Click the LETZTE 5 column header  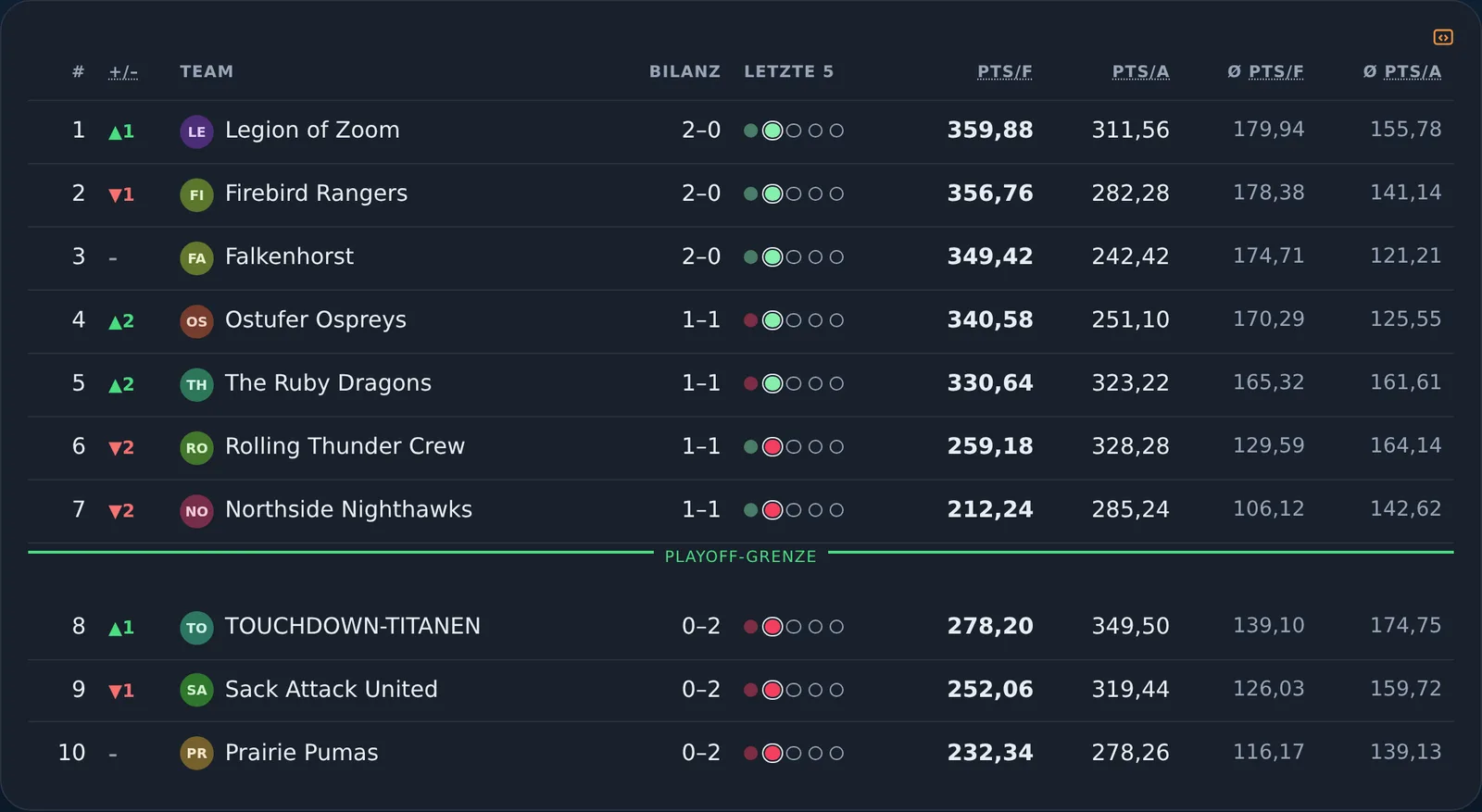pyautogui.click(x=789, y=71)
